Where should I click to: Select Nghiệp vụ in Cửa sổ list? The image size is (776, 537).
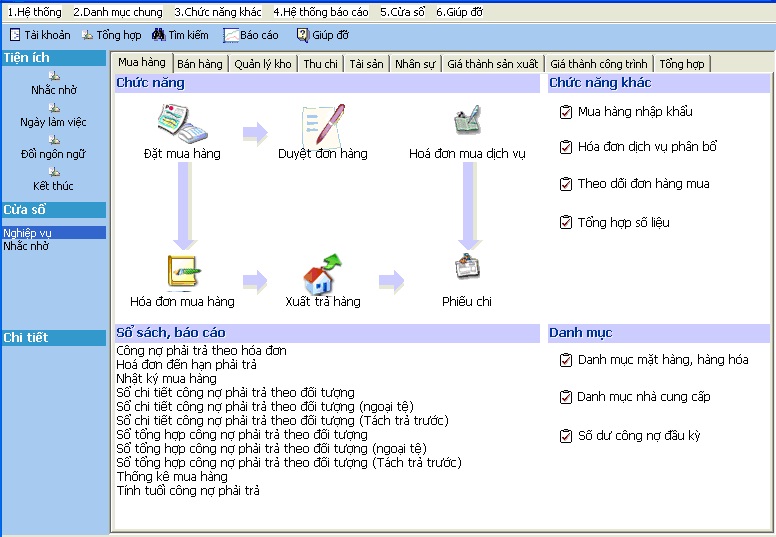(x=28, y=233)
